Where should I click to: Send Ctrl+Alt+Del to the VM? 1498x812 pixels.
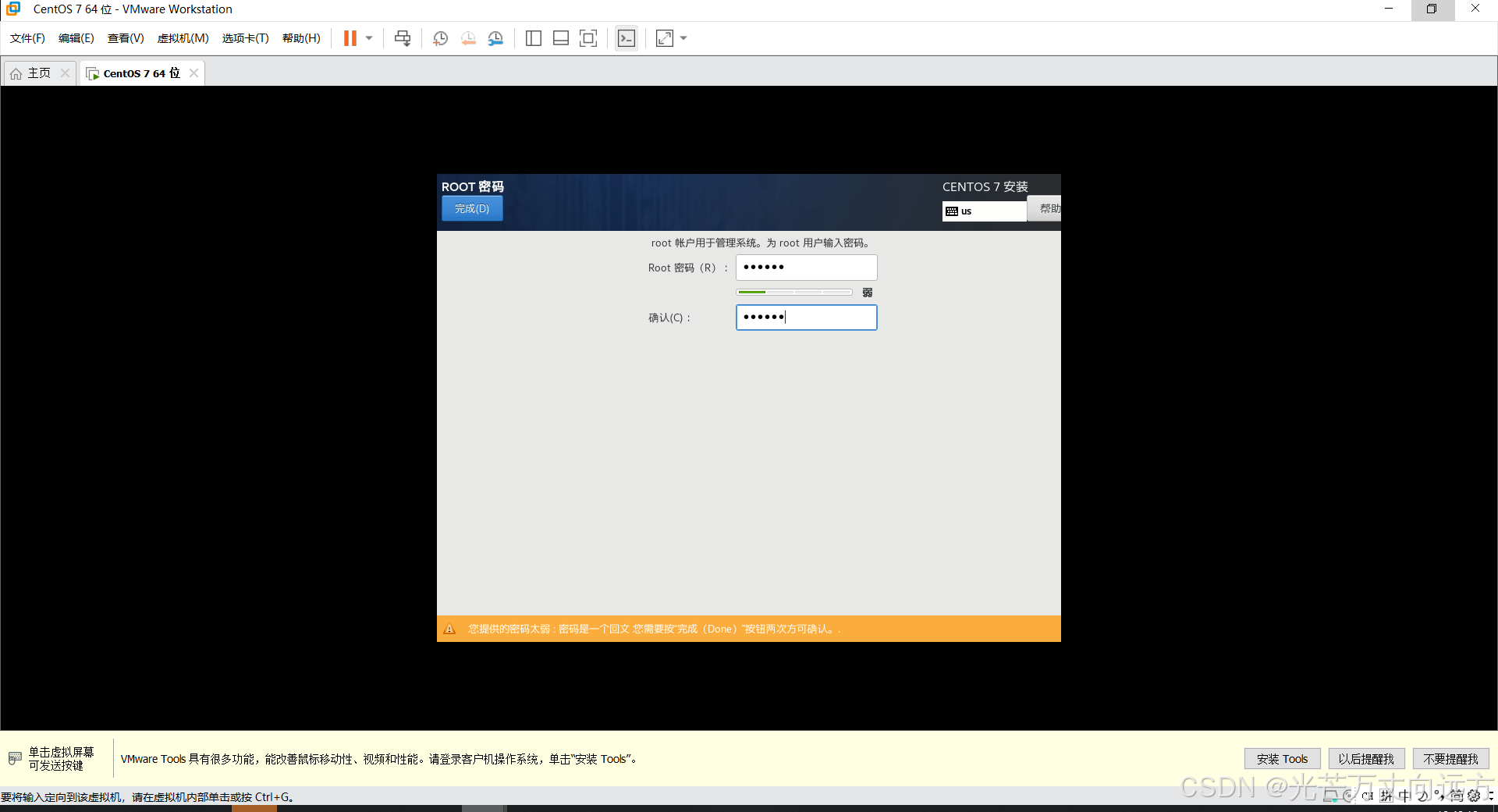click(403, 38)
